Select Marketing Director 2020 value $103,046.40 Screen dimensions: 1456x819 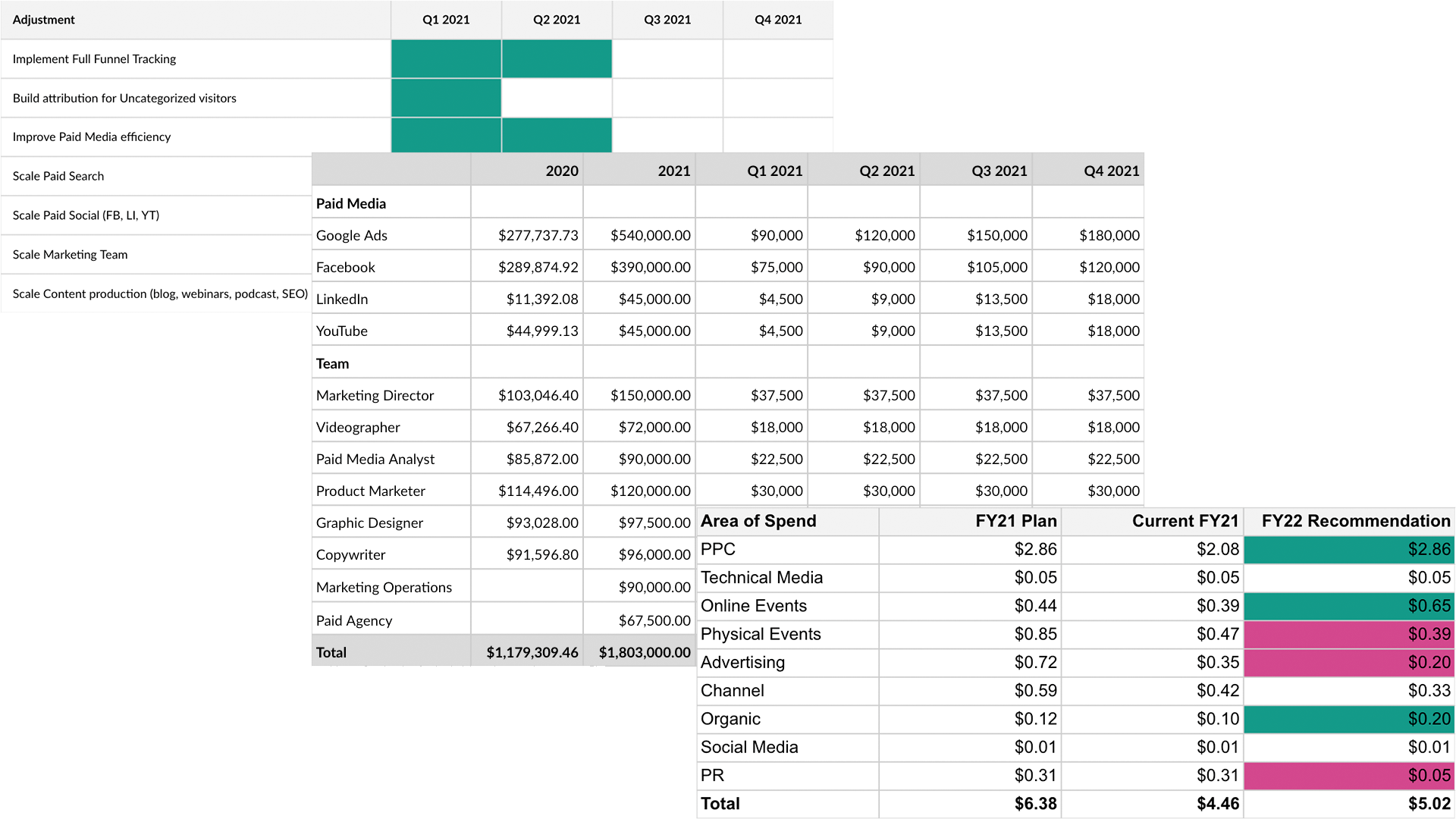(538, 395)
